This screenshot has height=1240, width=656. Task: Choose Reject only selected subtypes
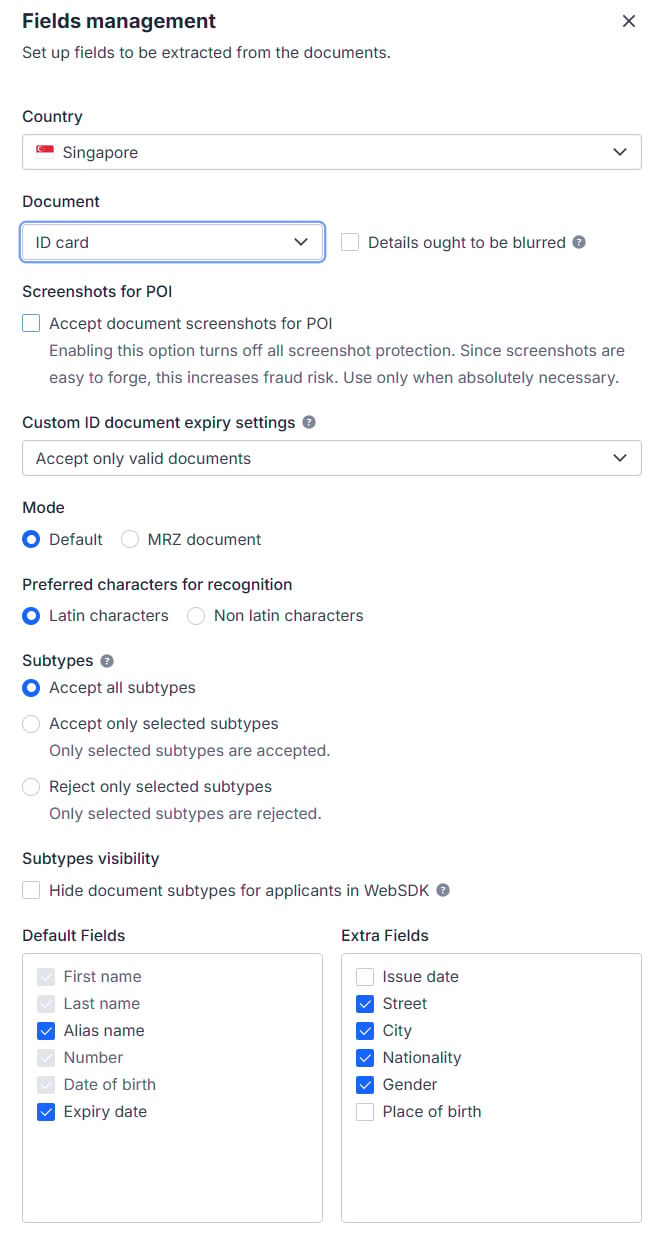point(31,786)
